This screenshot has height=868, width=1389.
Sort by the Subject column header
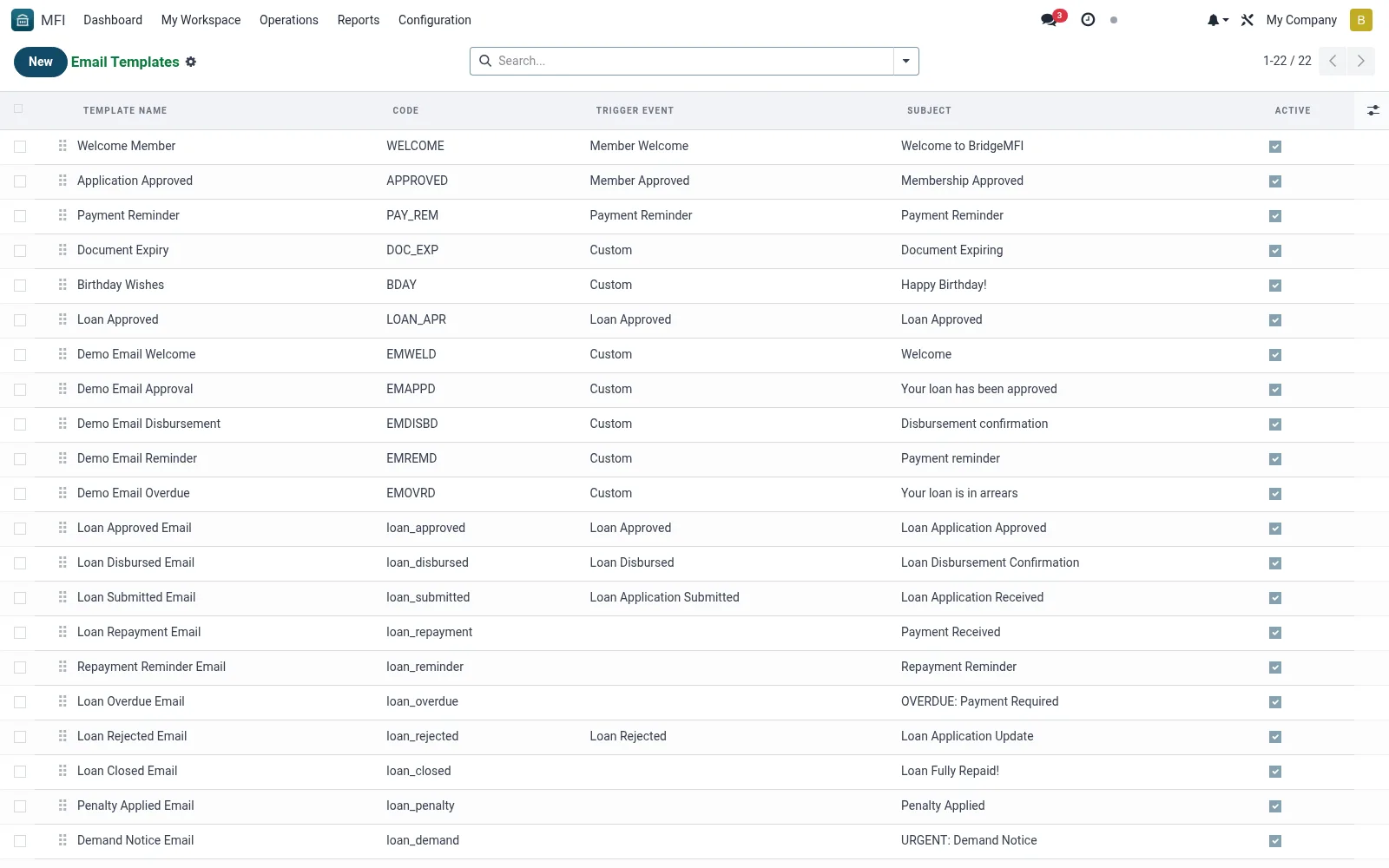929,110
